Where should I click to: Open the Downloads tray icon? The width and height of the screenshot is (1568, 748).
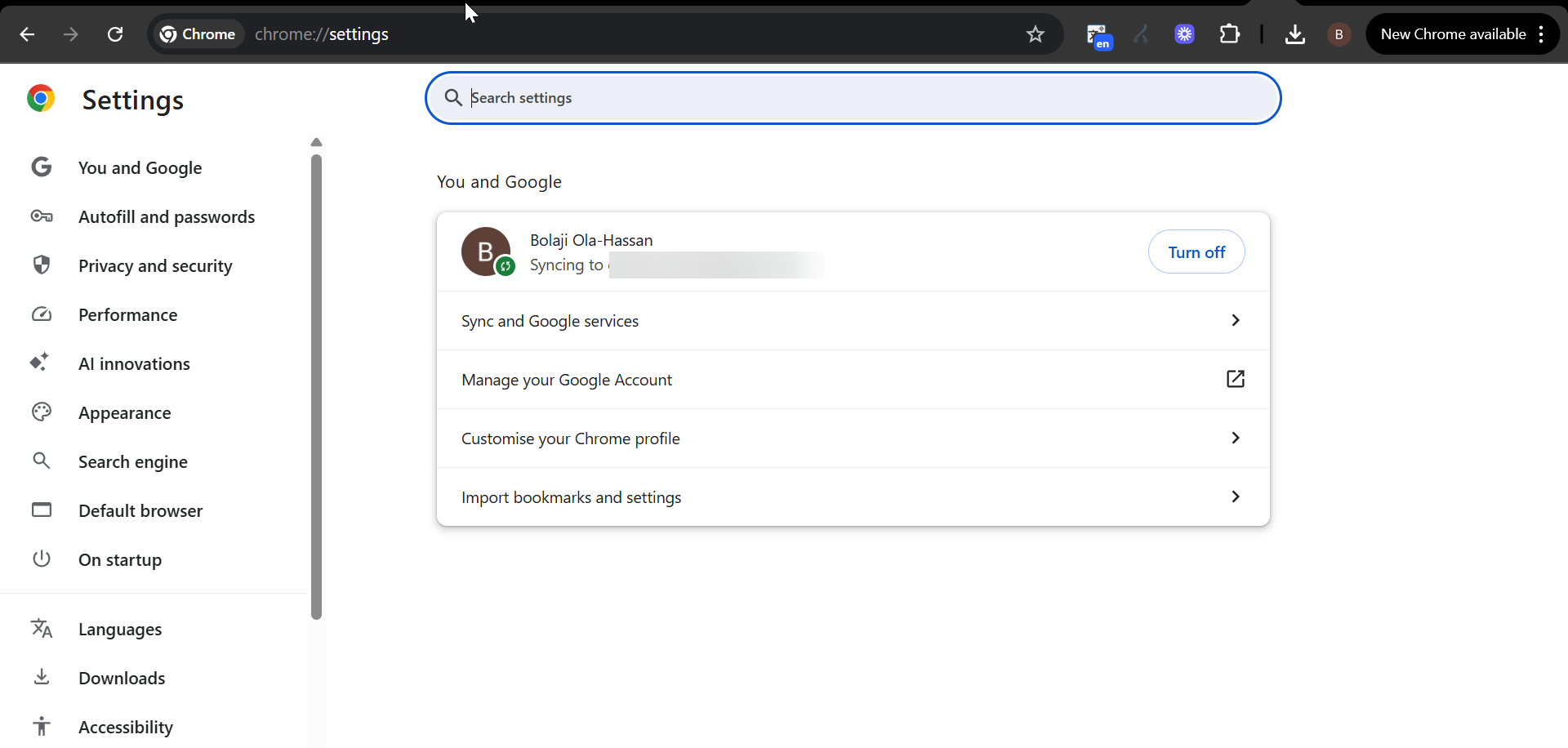coord(1294,34)
